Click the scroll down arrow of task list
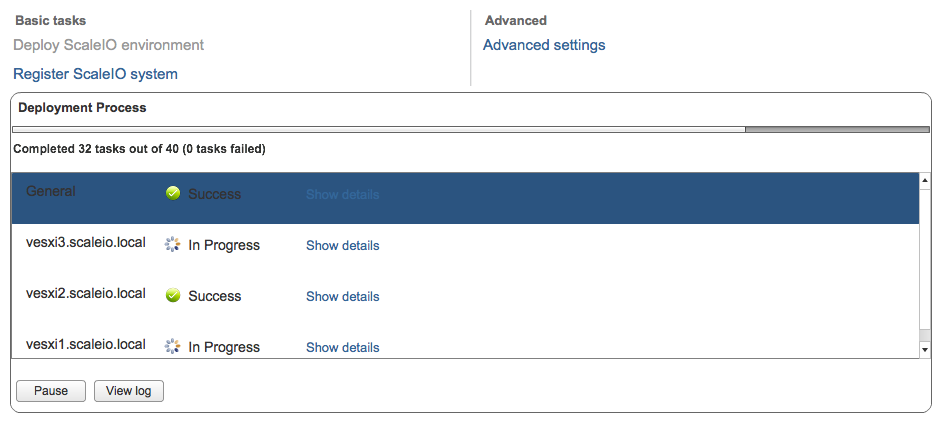 (x=924, y=349)
